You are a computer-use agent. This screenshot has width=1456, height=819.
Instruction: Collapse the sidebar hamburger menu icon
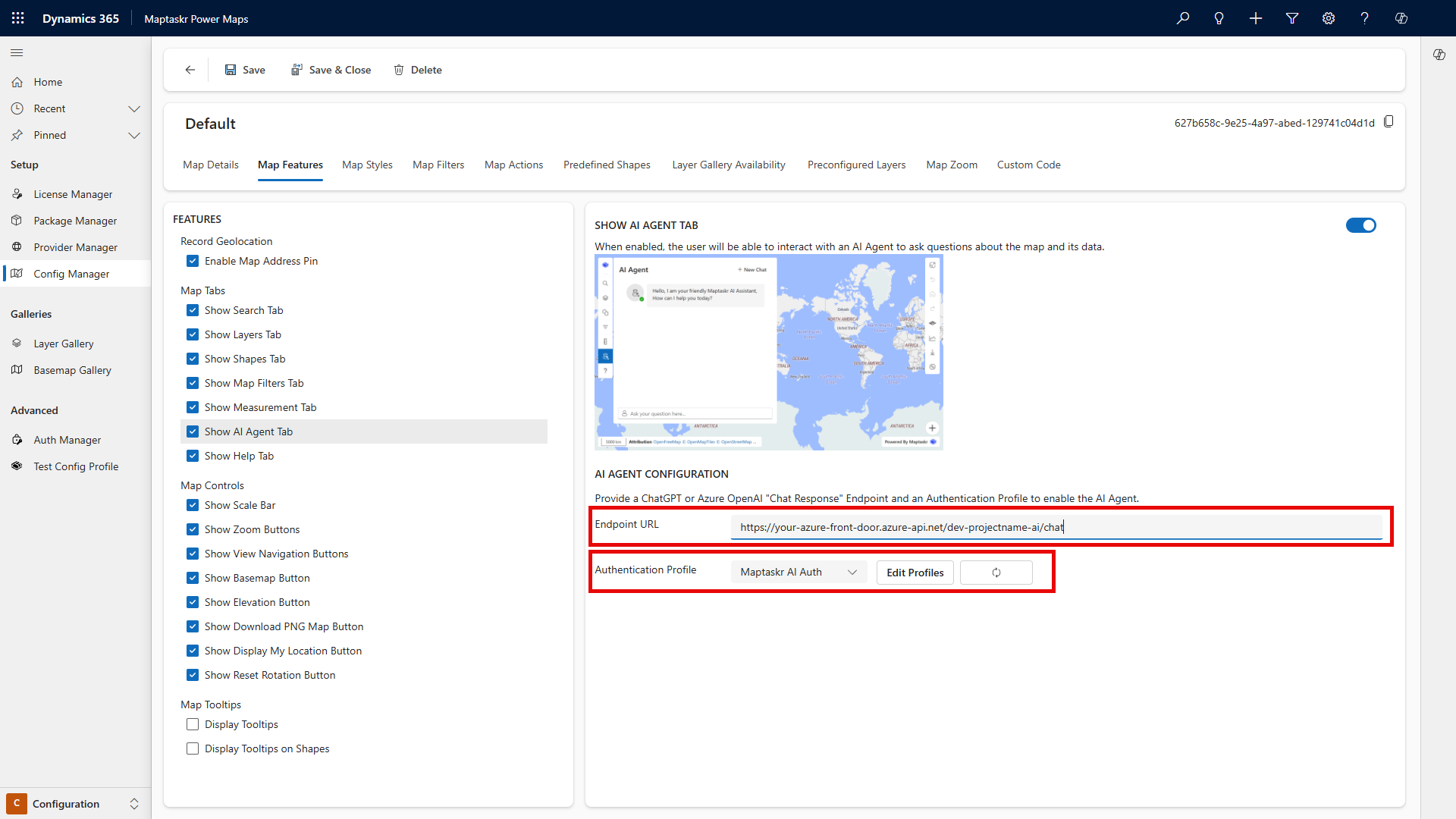tap(17, 53)
